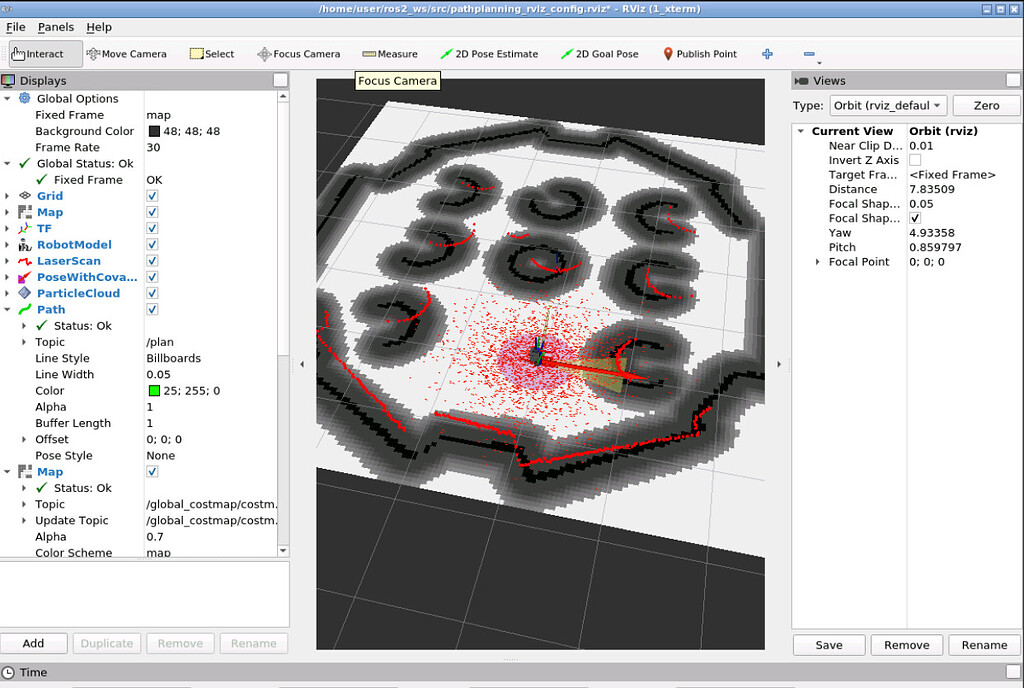
Task: Click the Global Options gear icon
Action: tap(25, 99)
